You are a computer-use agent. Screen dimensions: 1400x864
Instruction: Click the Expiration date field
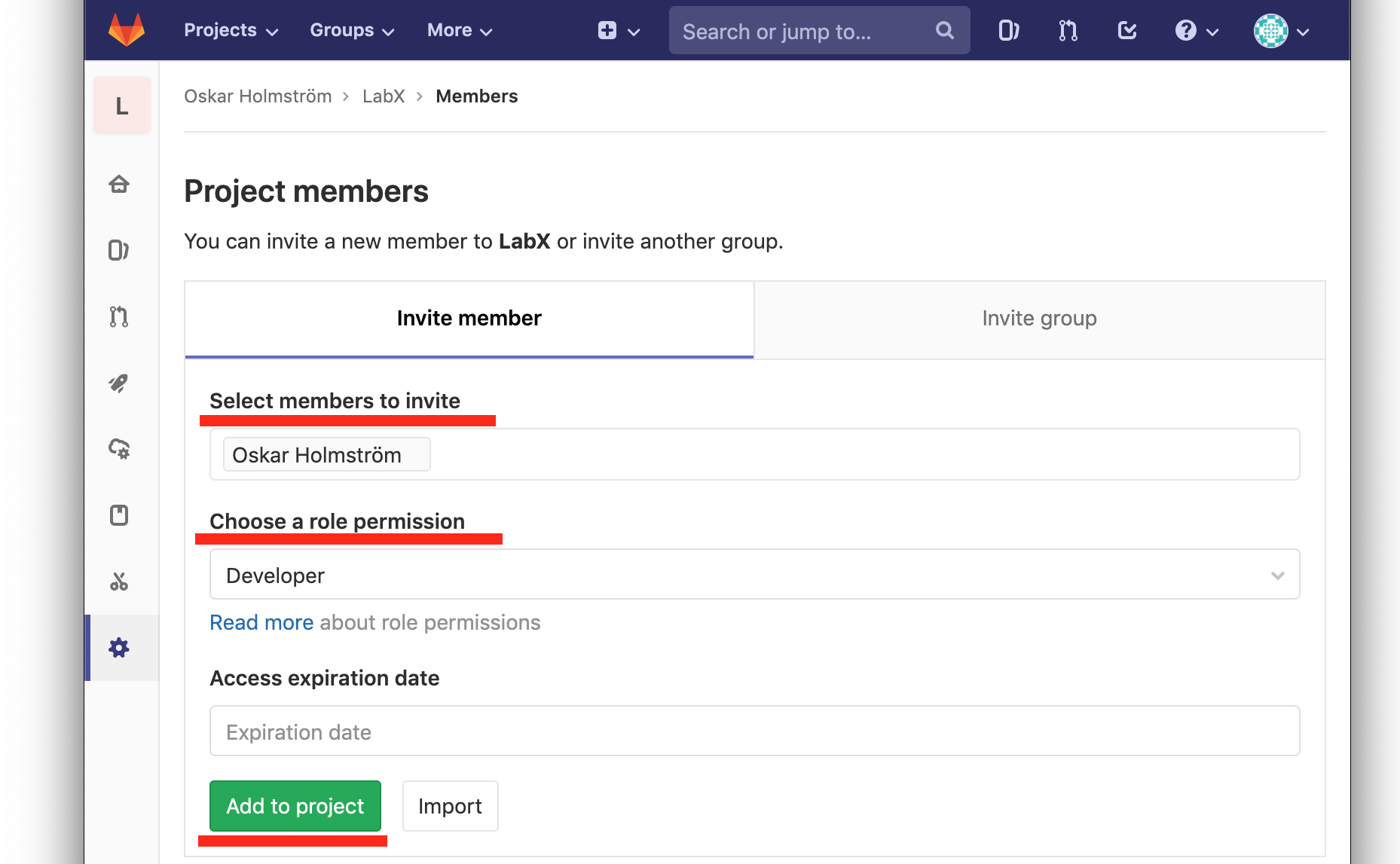[x=754, y=731]
